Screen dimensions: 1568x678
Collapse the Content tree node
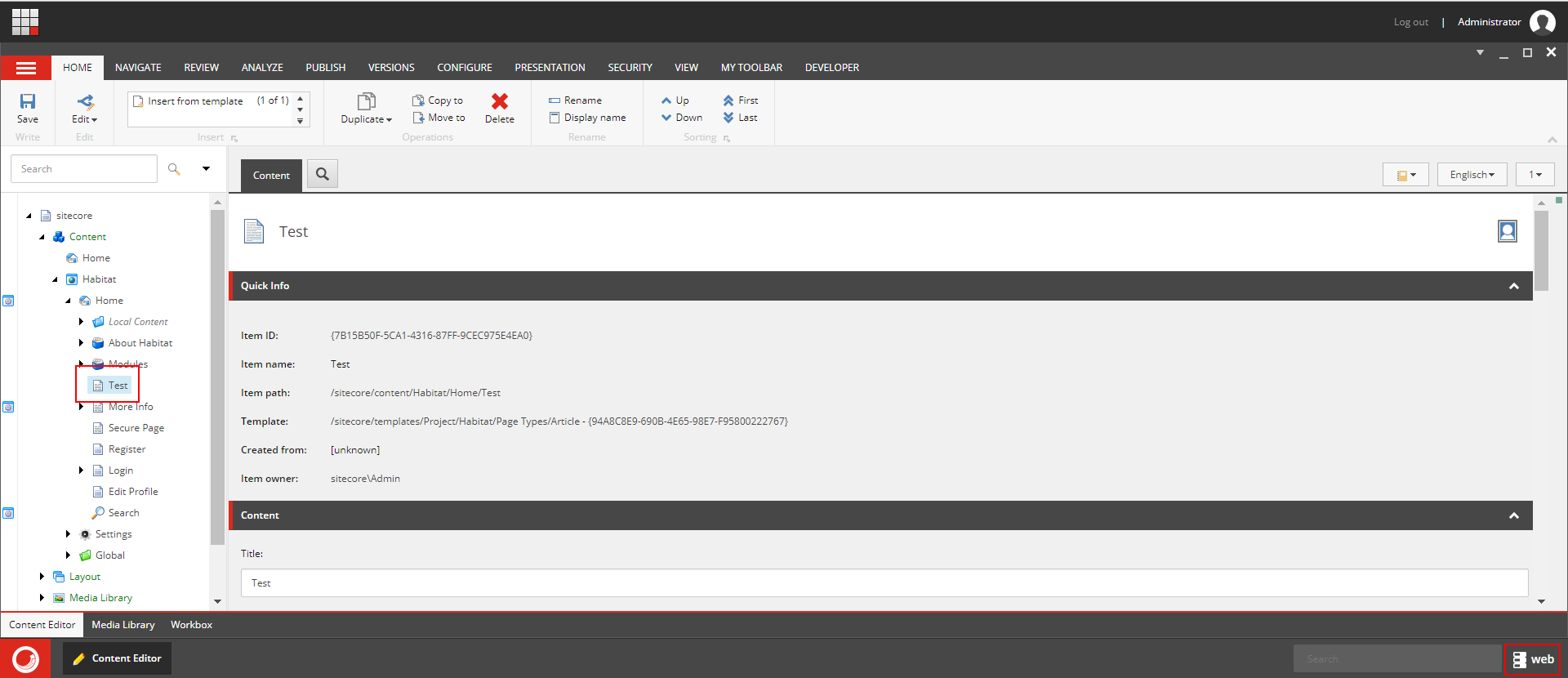42,237
